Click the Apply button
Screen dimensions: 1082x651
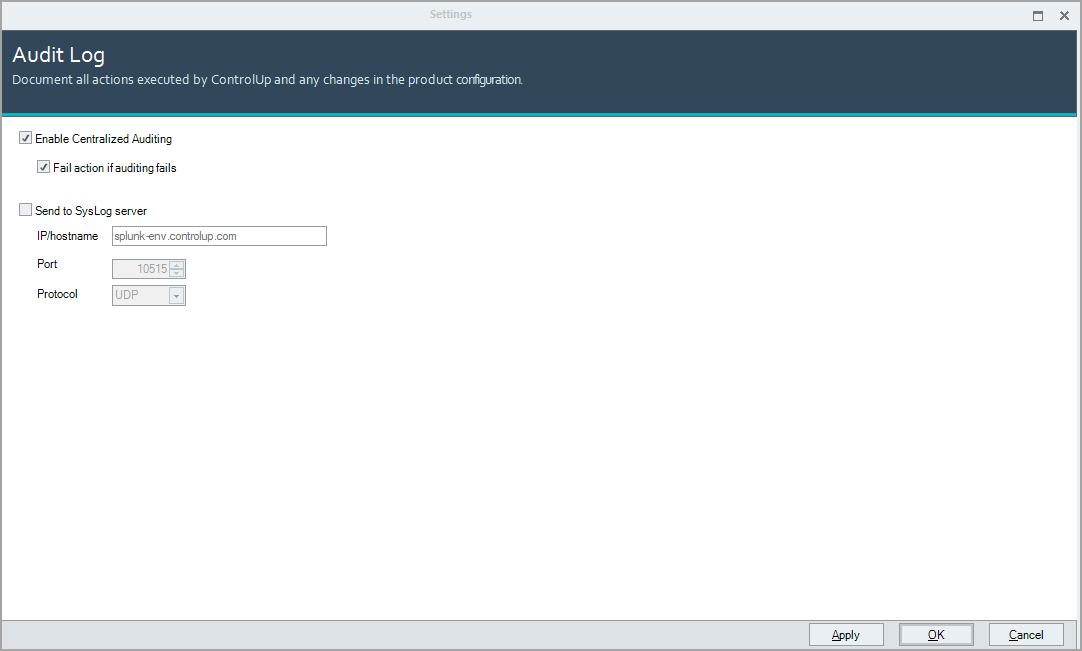click(x=846, y=634)
